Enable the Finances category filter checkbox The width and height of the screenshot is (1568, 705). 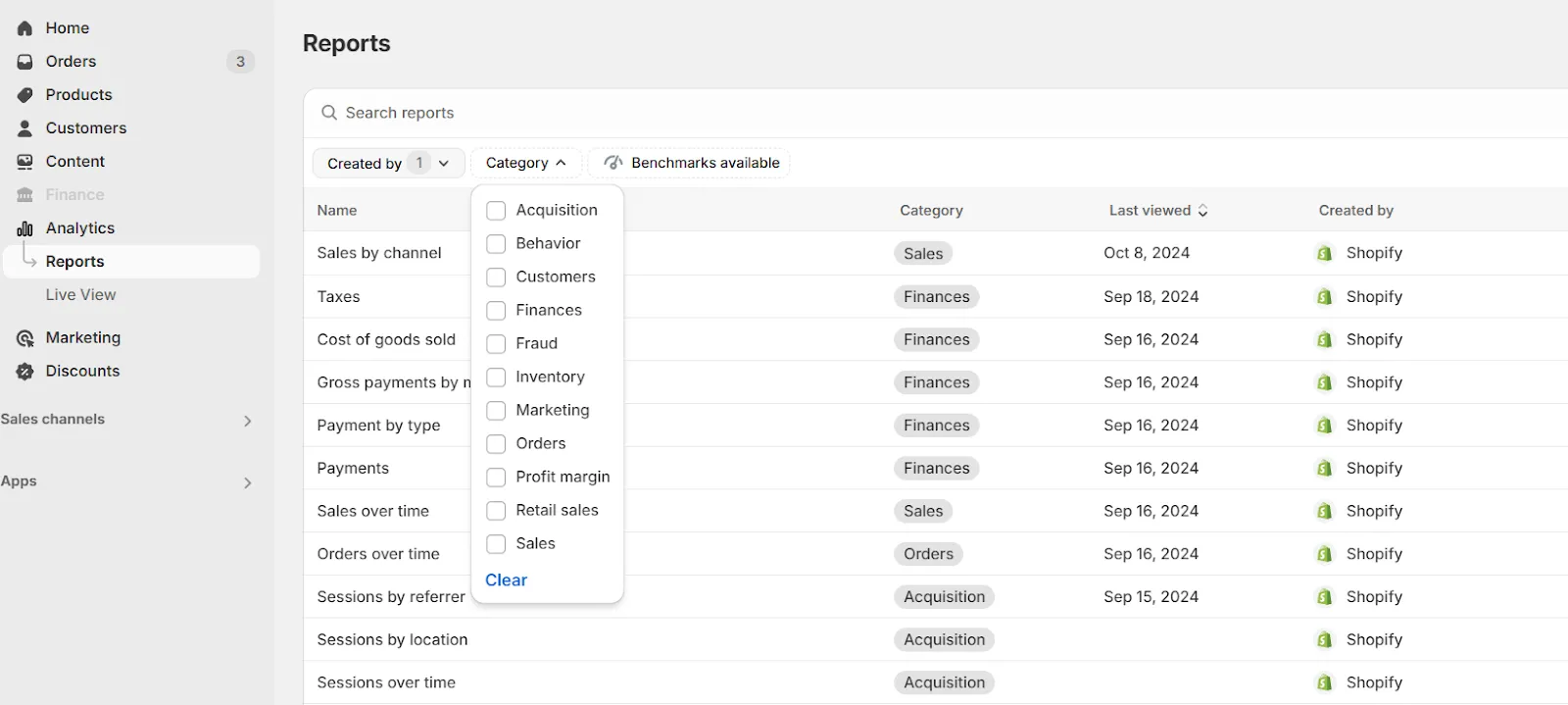[496, 311]
